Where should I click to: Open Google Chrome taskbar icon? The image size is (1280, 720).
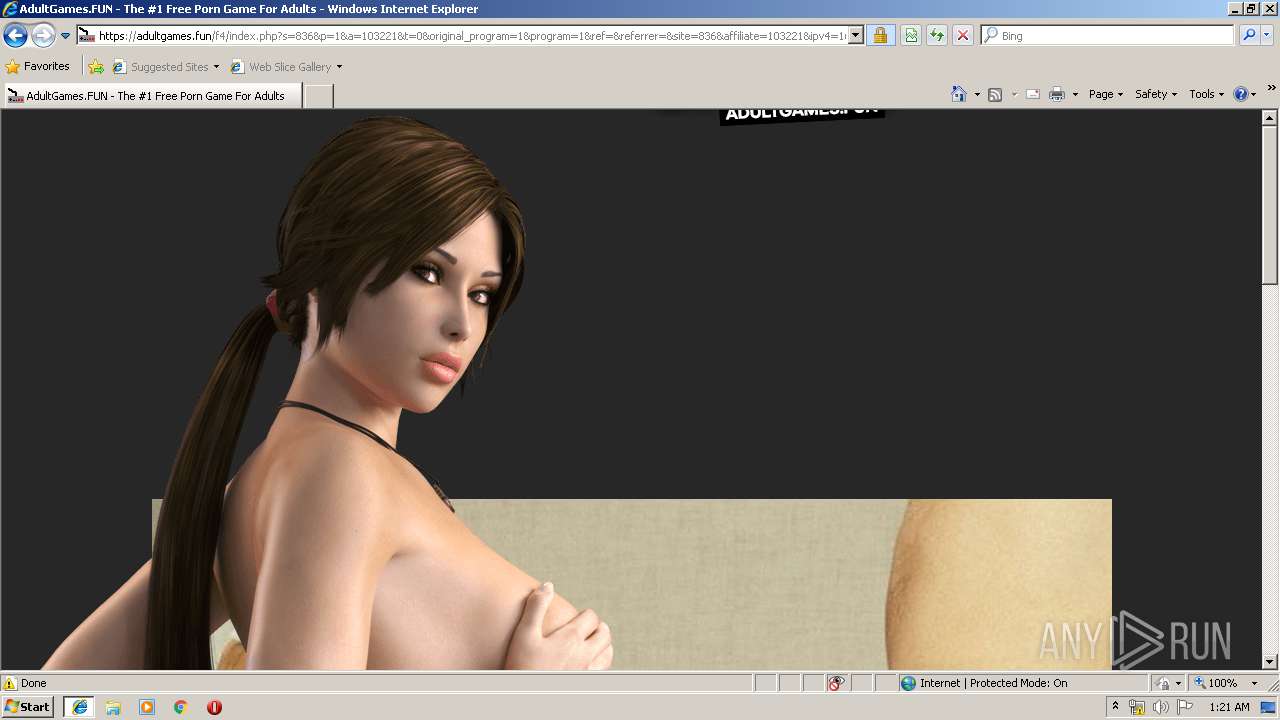pyautogui.click(x=181, y=707)
